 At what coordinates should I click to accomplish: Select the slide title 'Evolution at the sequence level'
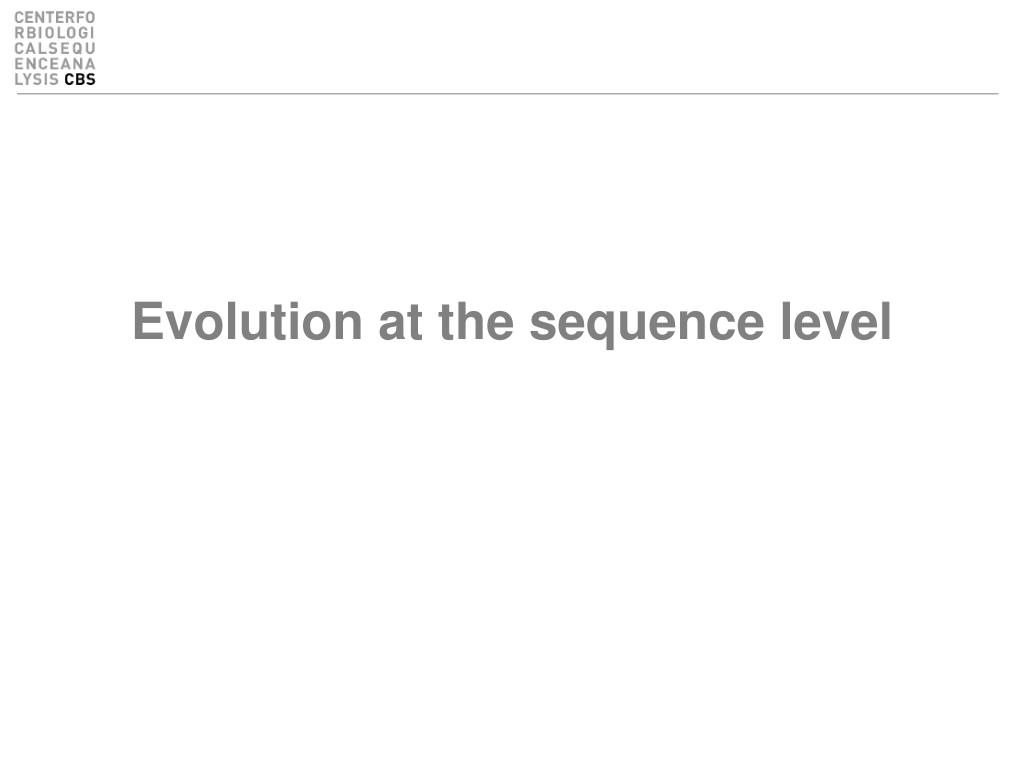(512, 321)
